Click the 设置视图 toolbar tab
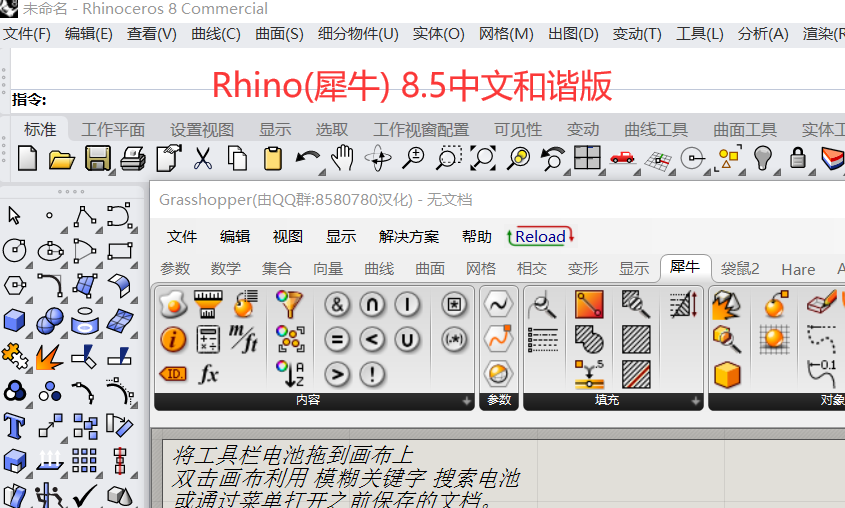This screenshot has height=508, width=845. [202, 130]
